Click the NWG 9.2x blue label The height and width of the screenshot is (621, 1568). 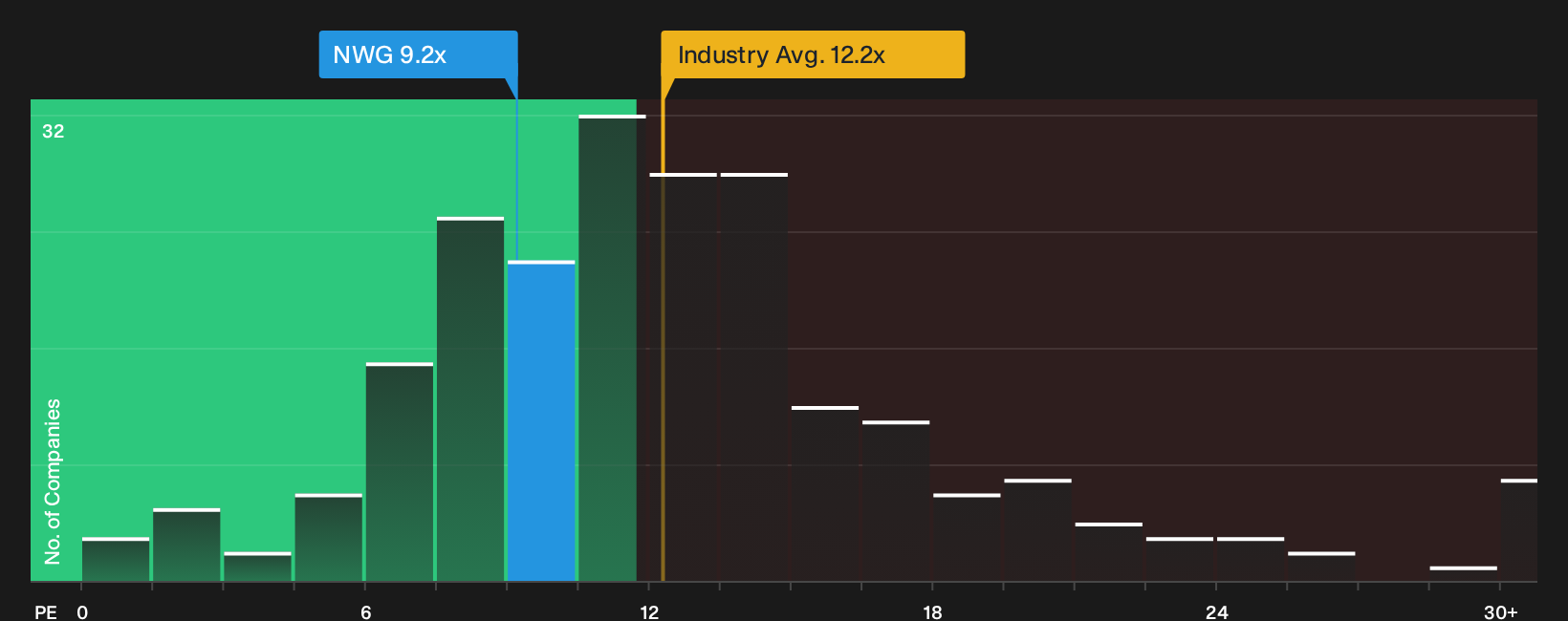pyautogui.click(x=418, y=54)
